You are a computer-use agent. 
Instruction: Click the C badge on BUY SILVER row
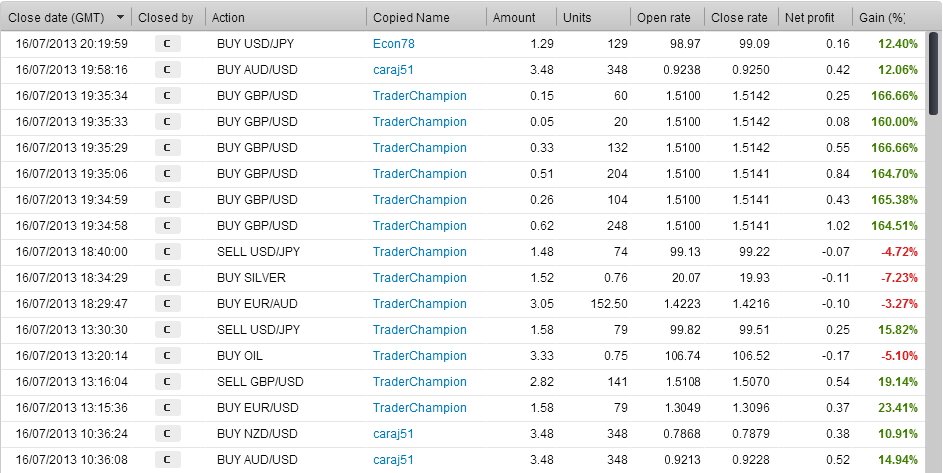pyautogui.click(x=167, y=278)
